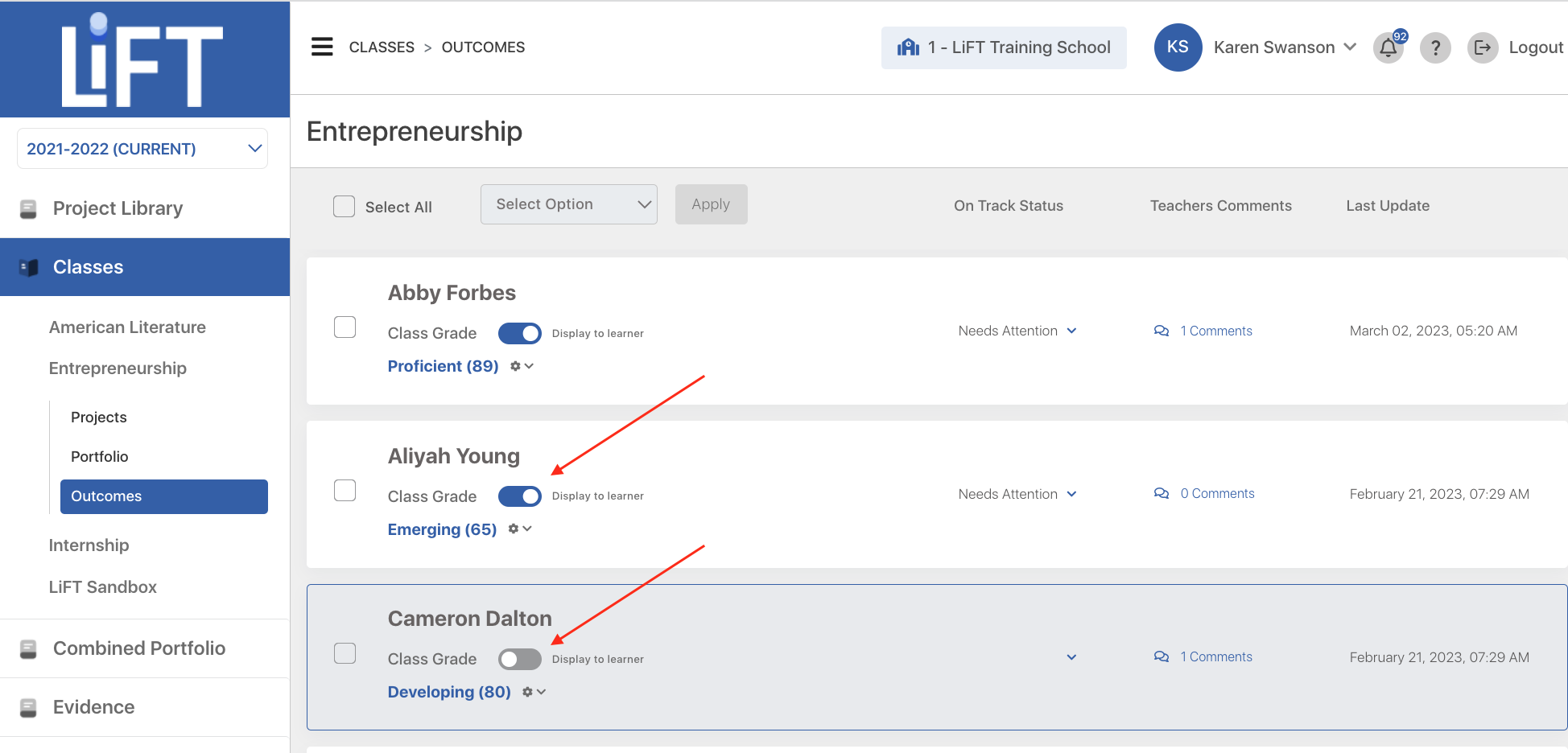Expand the 2021-2022 (CURRENT) year dropdown
The width and height of the screenshot is (1568, 753).
142,149
